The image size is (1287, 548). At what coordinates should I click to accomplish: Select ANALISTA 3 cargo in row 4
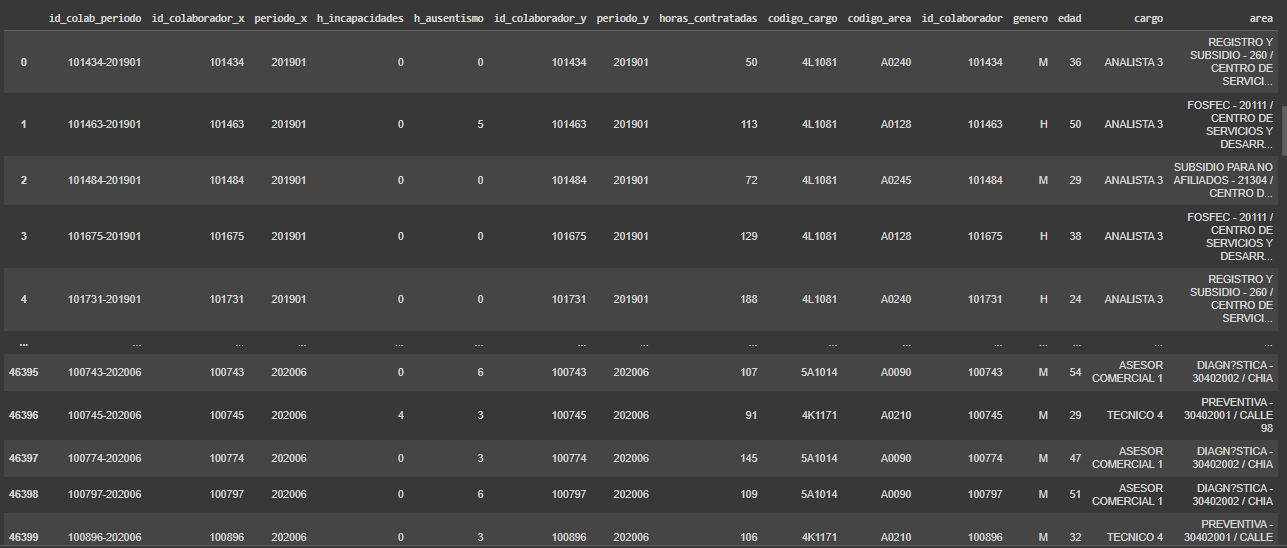[x=1134, y=299]
